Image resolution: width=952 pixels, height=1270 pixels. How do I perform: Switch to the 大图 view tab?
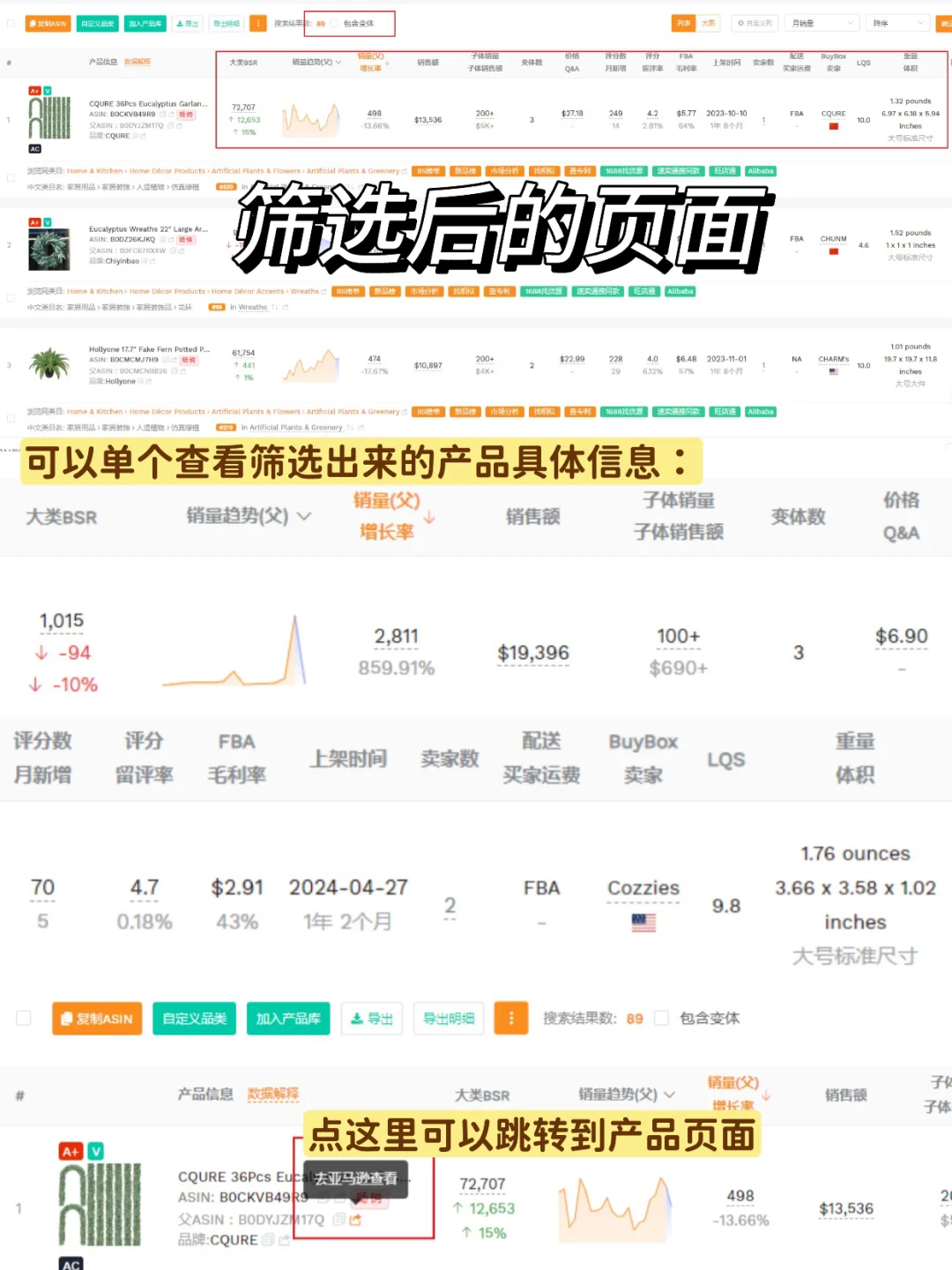(x=710, y=22)
